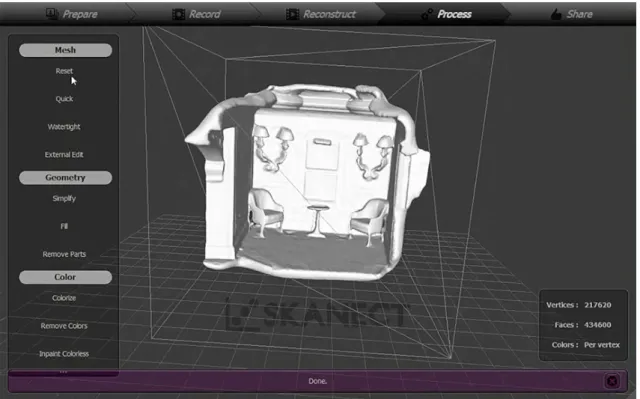Click Colorize under Color

64,298
